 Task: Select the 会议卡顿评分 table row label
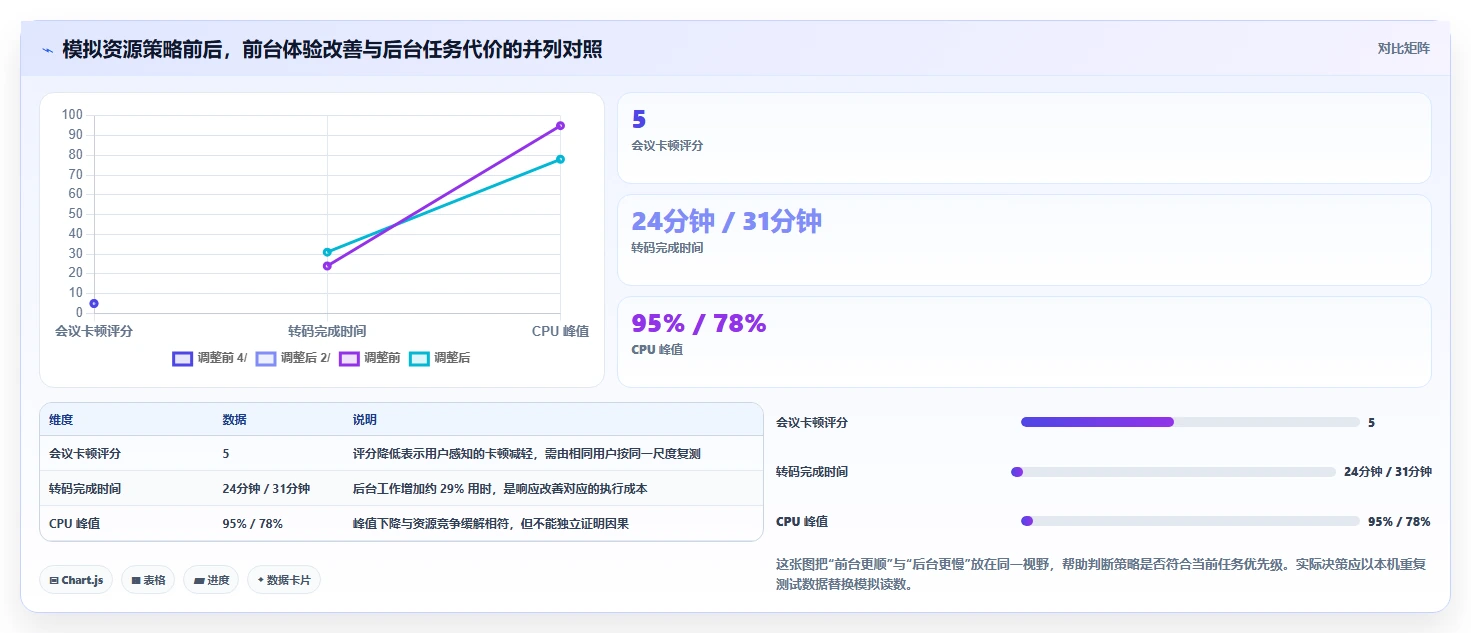85,453
